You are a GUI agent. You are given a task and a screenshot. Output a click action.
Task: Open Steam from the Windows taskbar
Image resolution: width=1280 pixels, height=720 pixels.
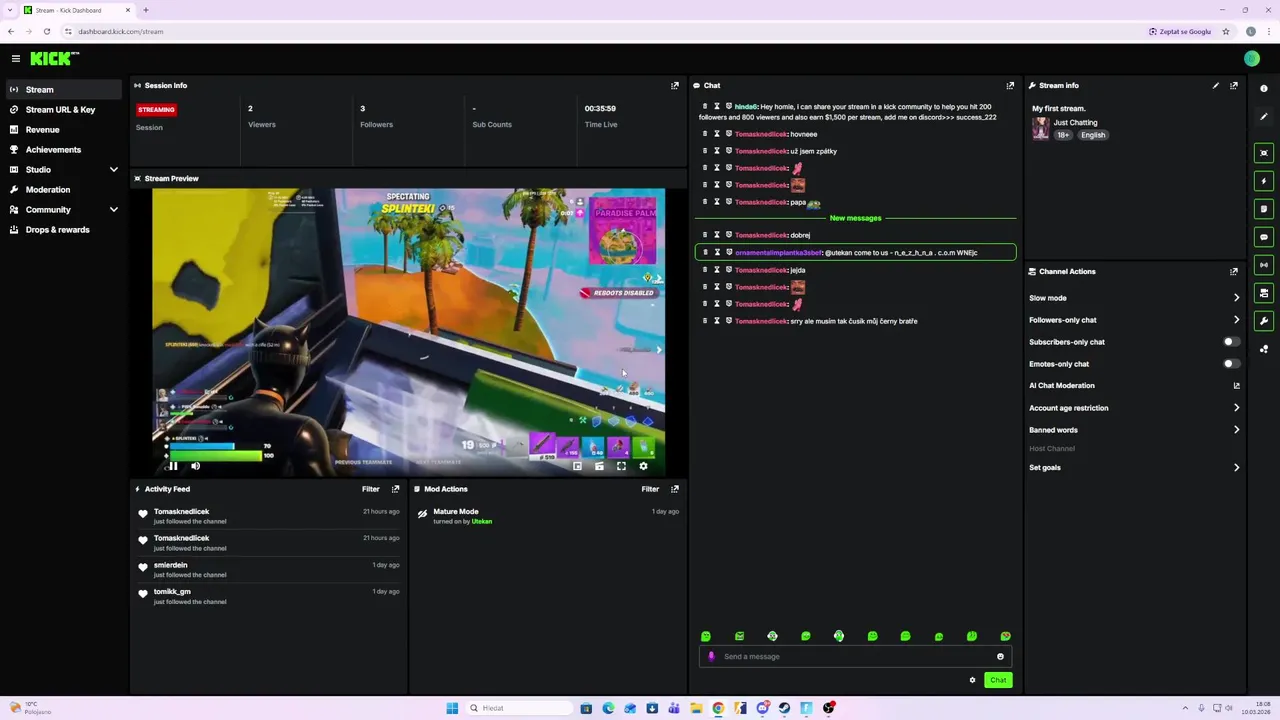(784, 708)
